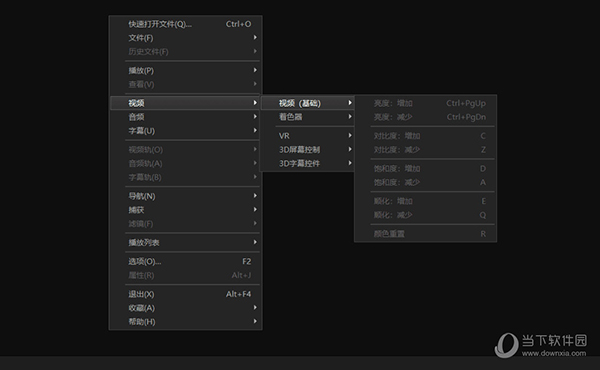The image size is (600, 370).
Task: Click the arrow beside 捕获
Action: click(255, 209)
